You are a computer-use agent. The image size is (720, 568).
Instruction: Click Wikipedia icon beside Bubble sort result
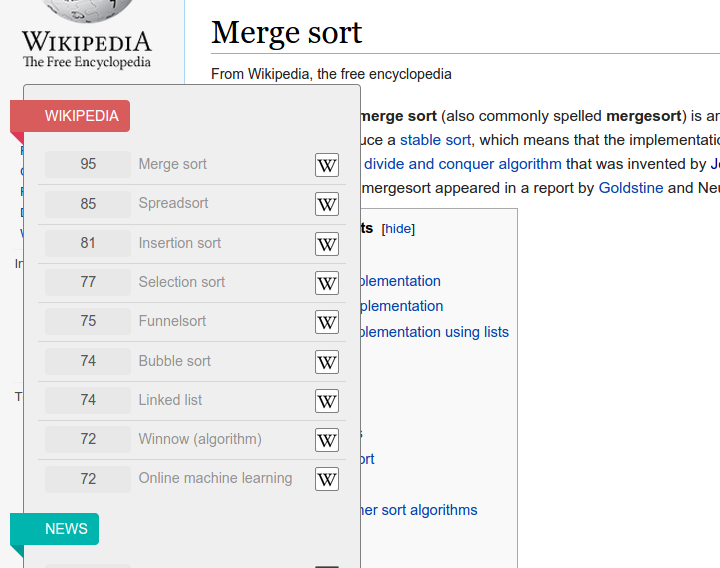(327, 362)
